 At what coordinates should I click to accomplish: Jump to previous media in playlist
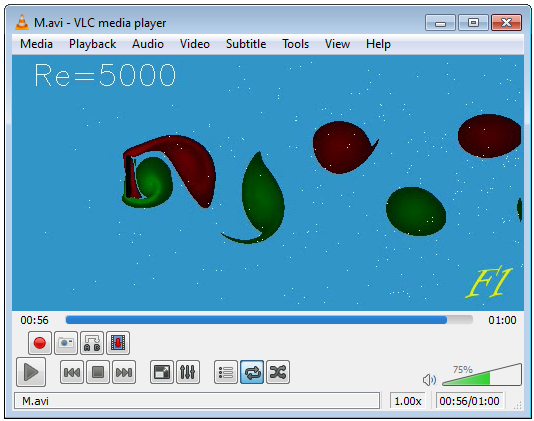tap(72, 372)
